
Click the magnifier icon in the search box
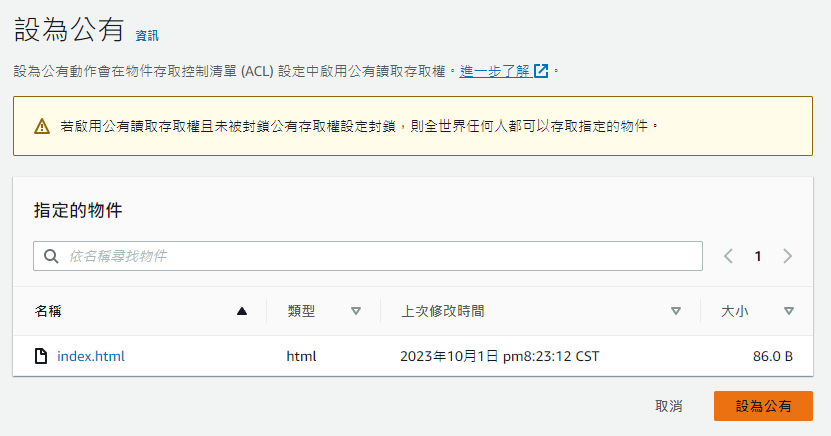point(51,256)
